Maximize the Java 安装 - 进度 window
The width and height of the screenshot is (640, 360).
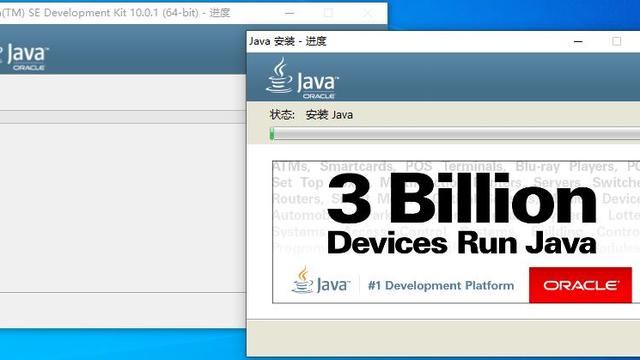(617, 42)
